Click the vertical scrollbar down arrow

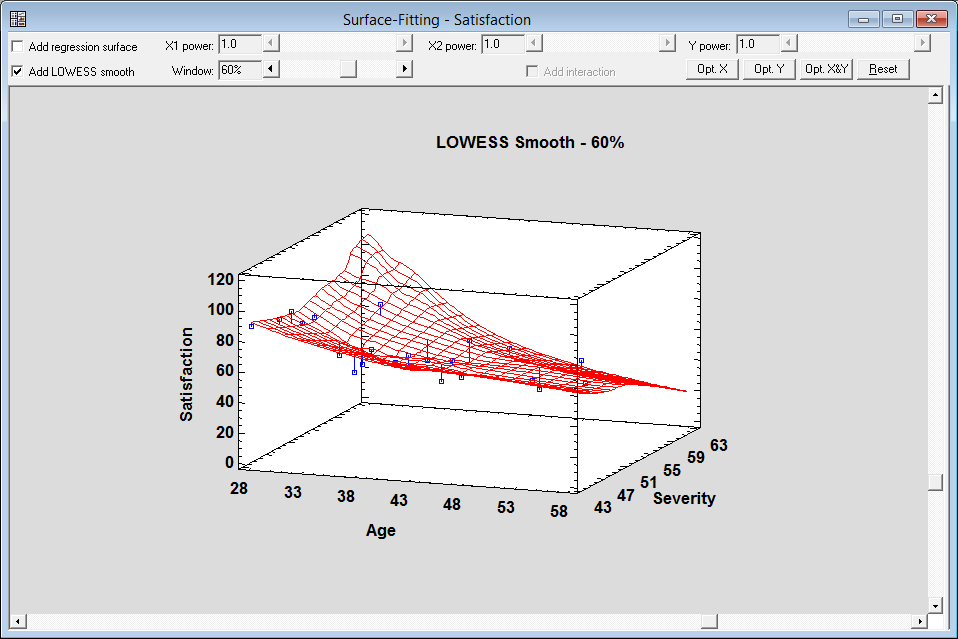click(935, 606)
